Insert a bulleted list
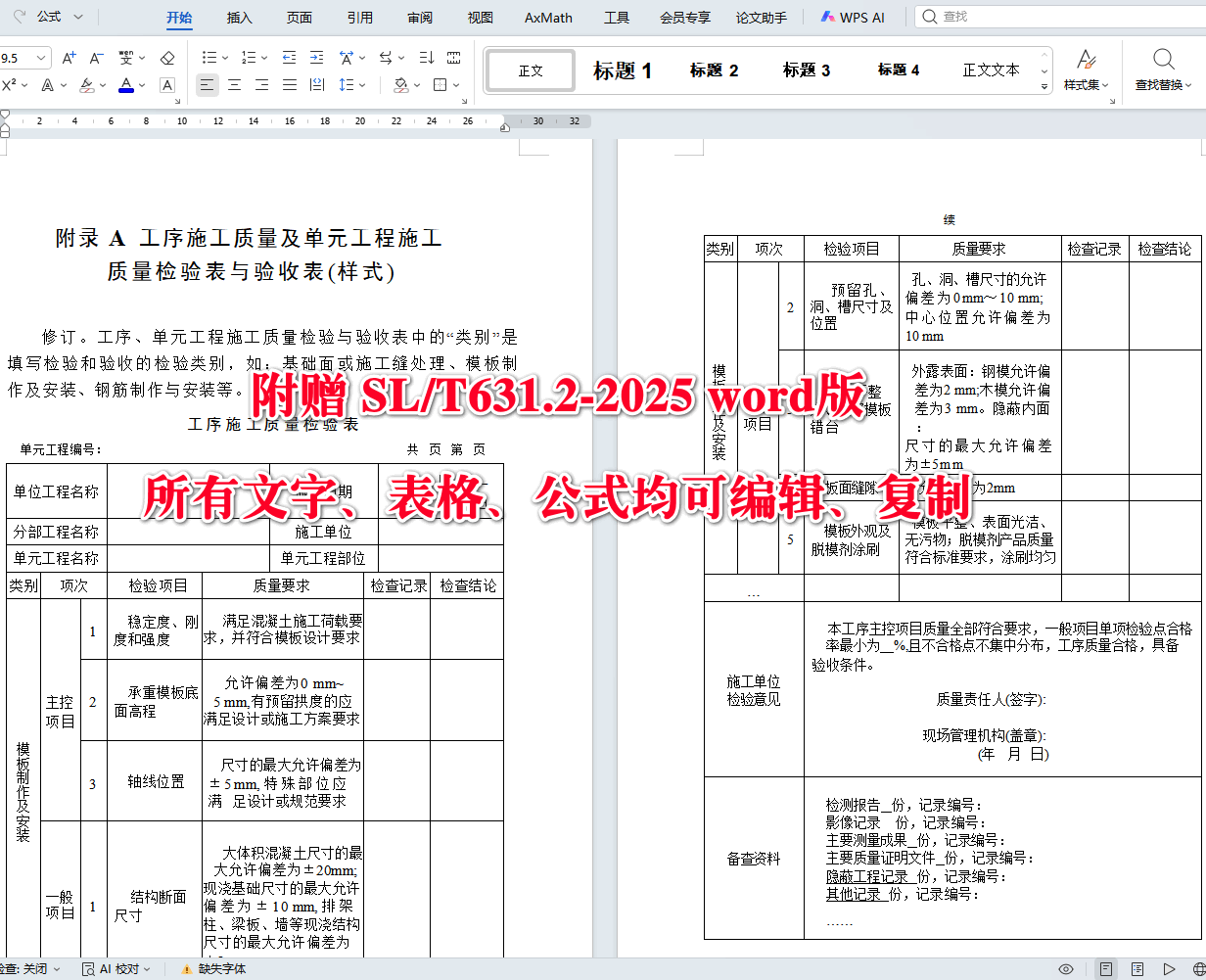 [x=209, y=59]
